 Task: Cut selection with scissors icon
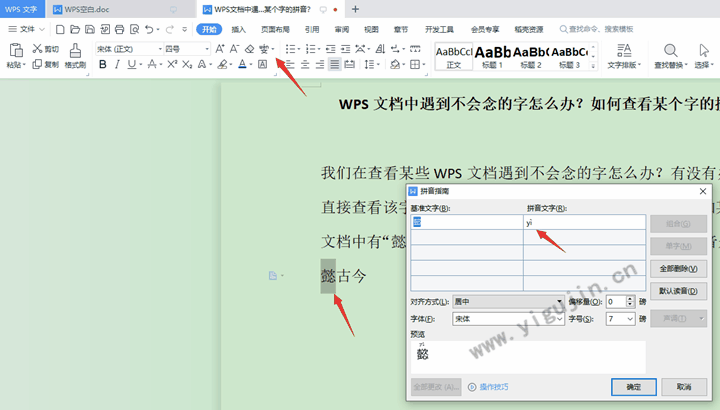(x=37, y=49)
